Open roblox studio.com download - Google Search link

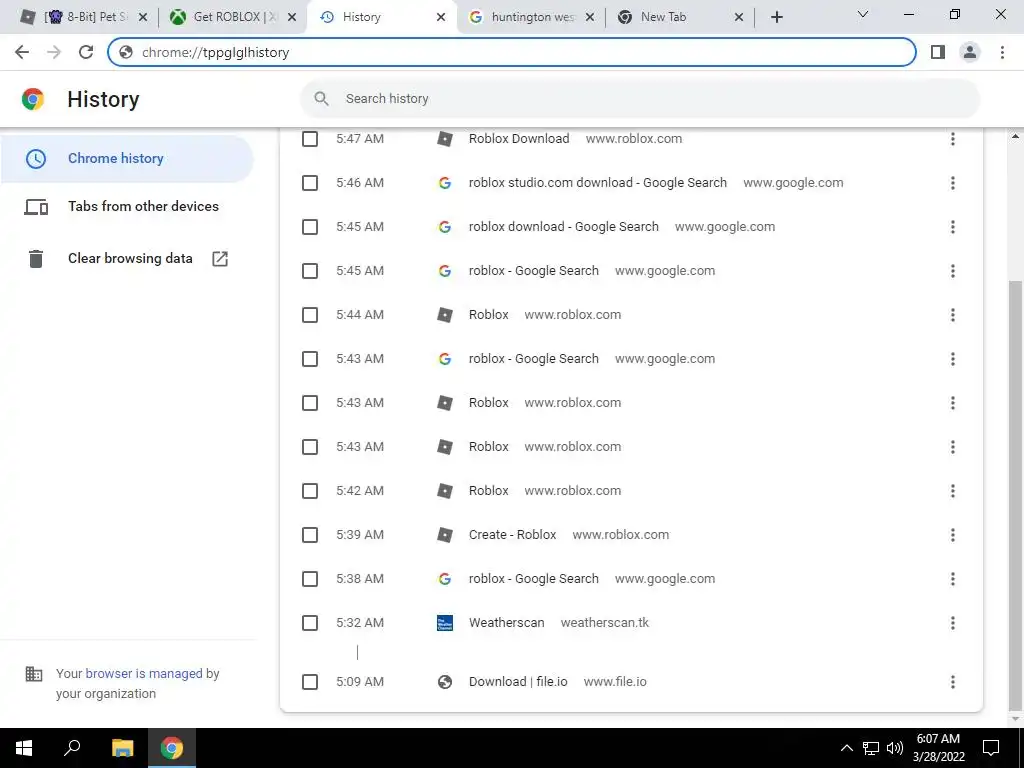[598, 183]
